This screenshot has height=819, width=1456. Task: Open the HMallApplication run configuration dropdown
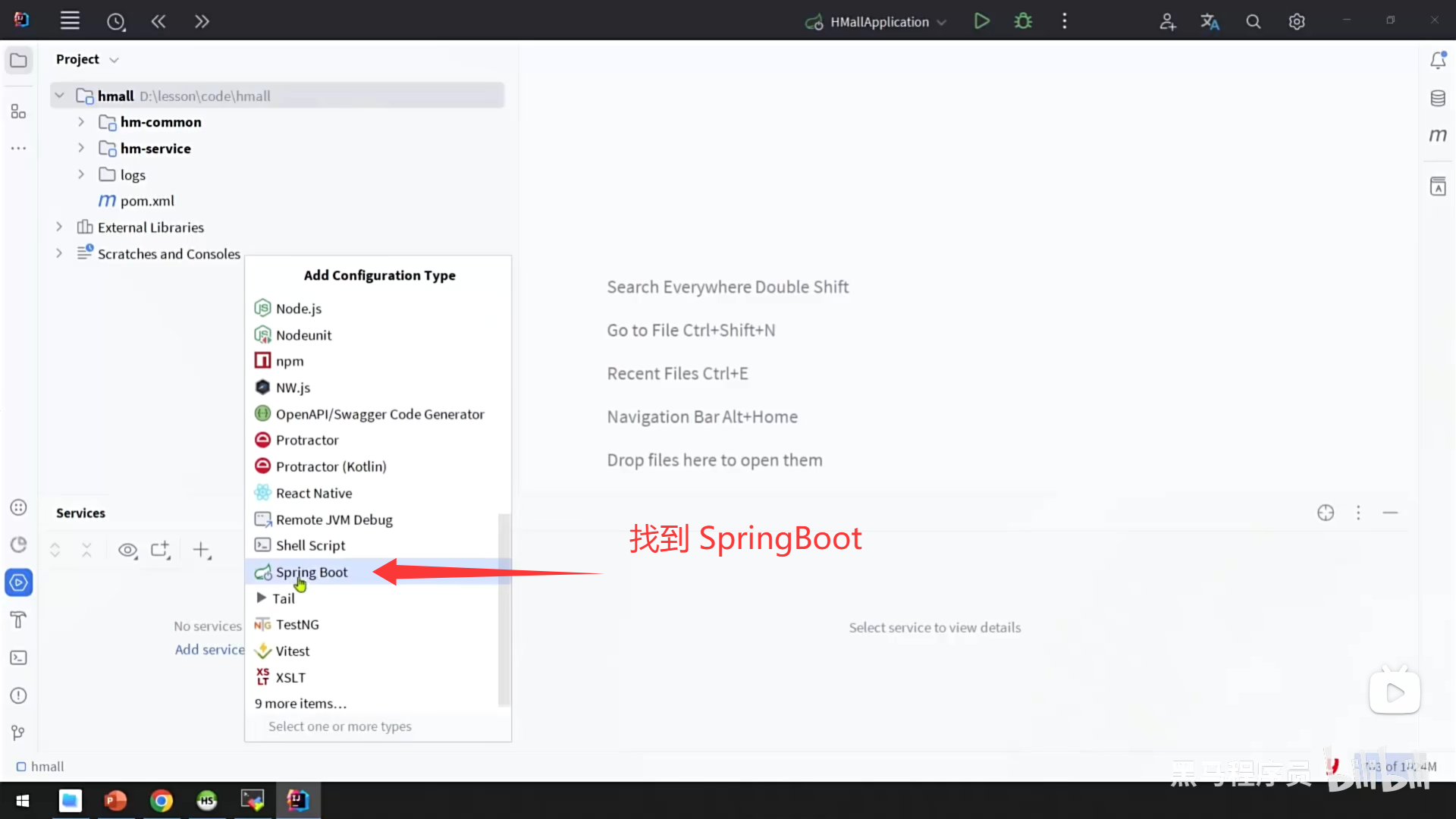tap(880, 22)
